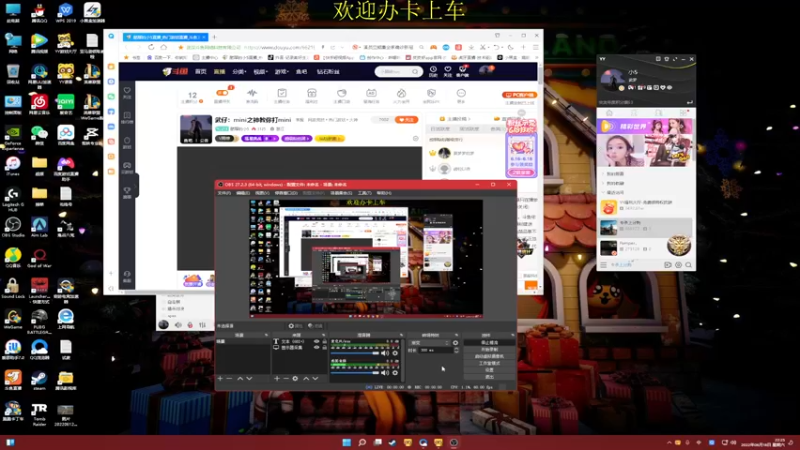Toggle visibility of the 显示器采集 source

click(x=316, y=347)
